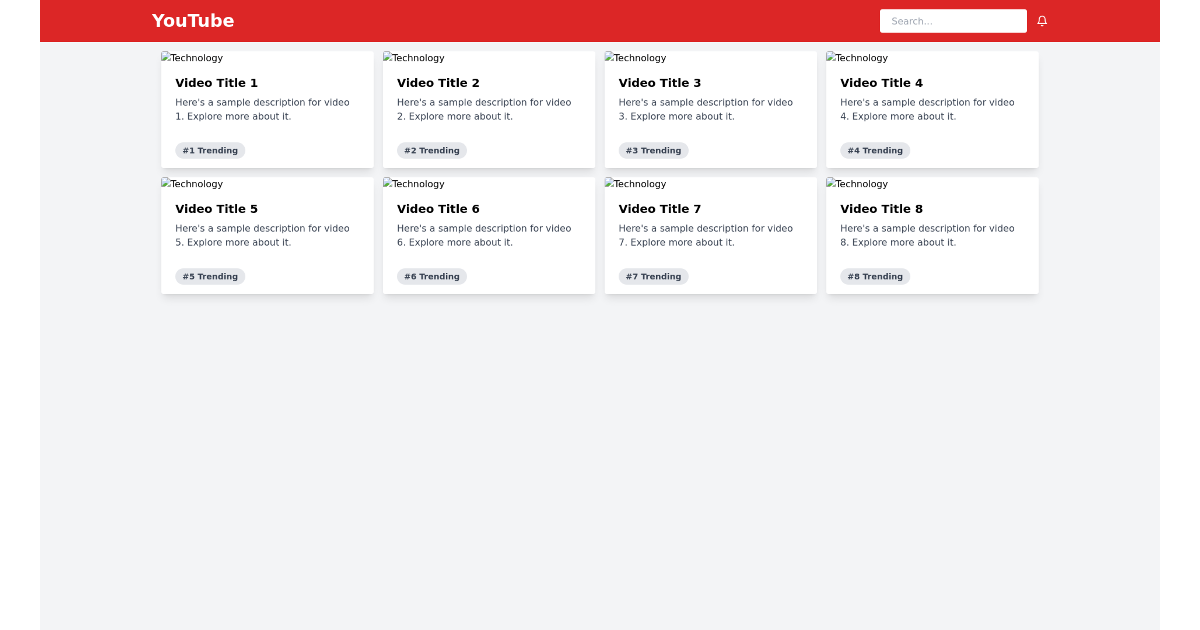The height and width of the screenshot is (630, 1200).
Task: Click the broken Technology thumbnail on Video Title 1
Action: pyautogui.click(x=192, y=58)
